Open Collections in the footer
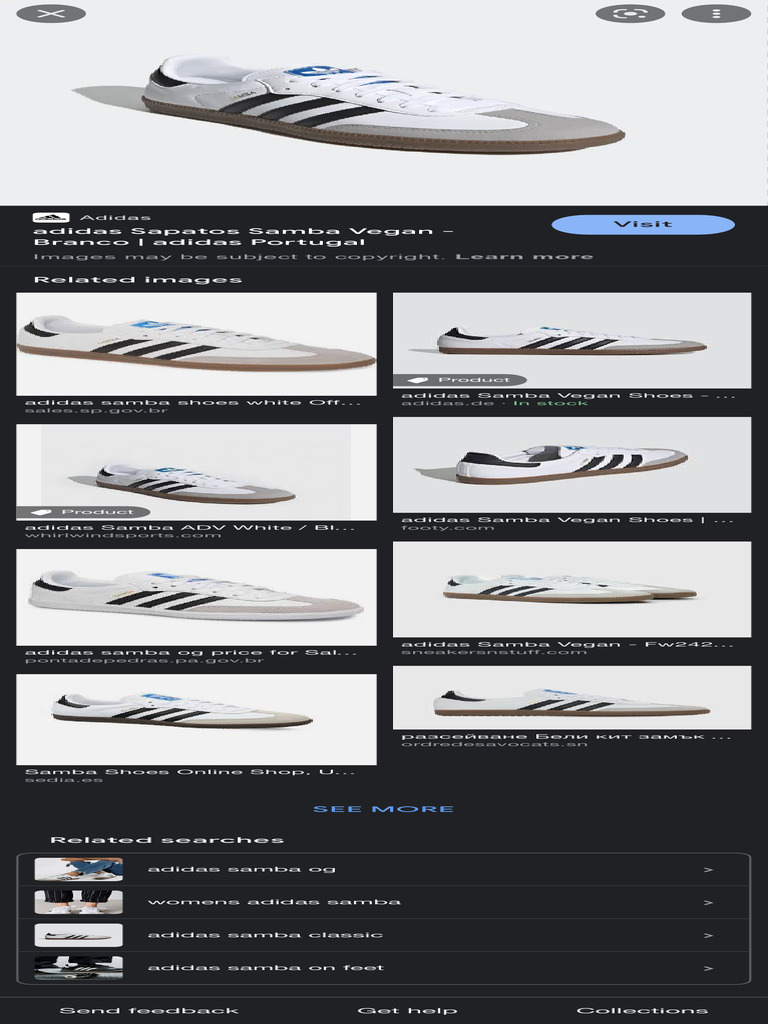The image size is (768, 1024). tap(642, 1011)
